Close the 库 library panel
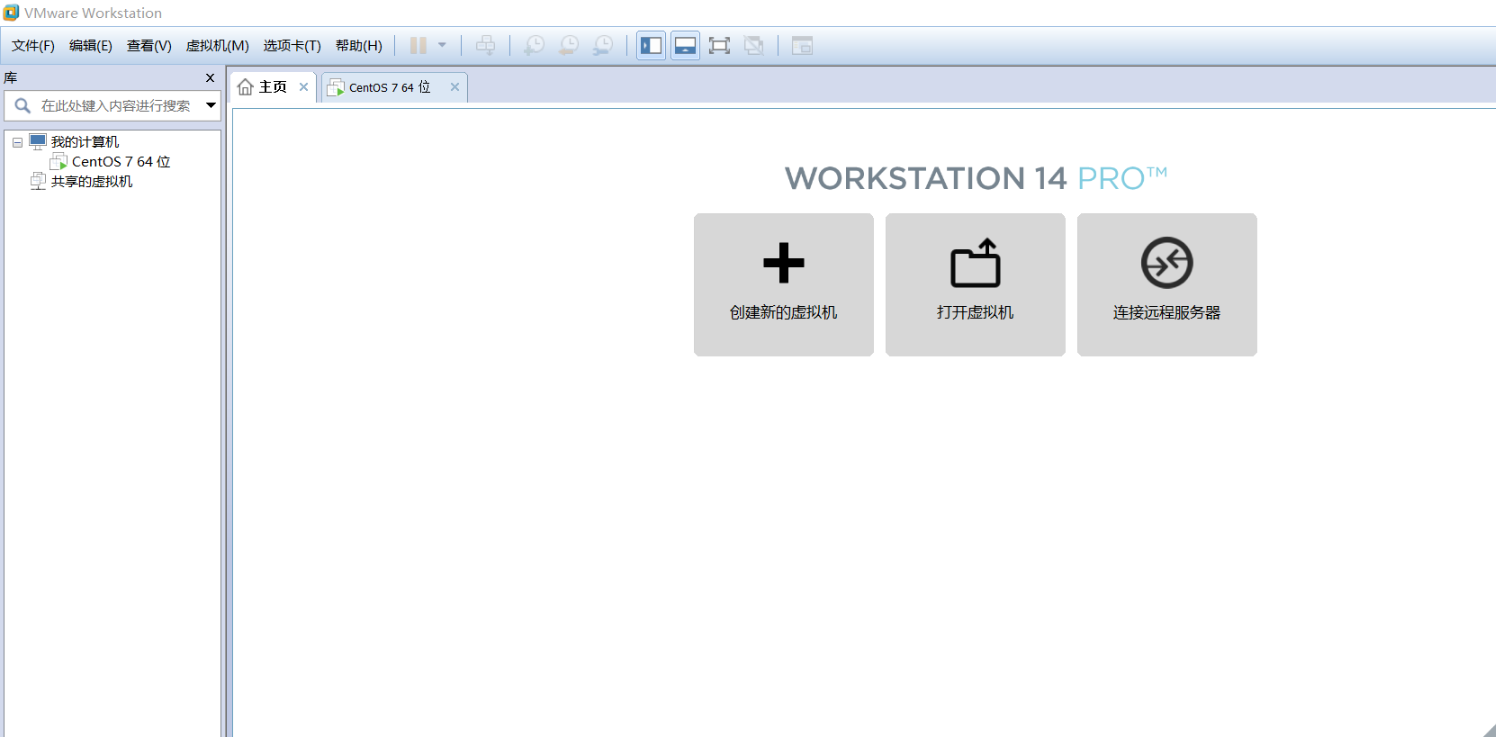The height and width of the screenshot is (737, 1496). [x=210, y=78]
